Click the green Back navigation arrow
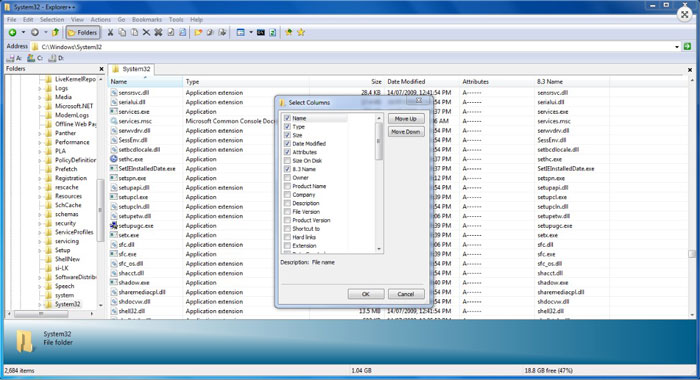700x380 pixels. pos(12,32)
